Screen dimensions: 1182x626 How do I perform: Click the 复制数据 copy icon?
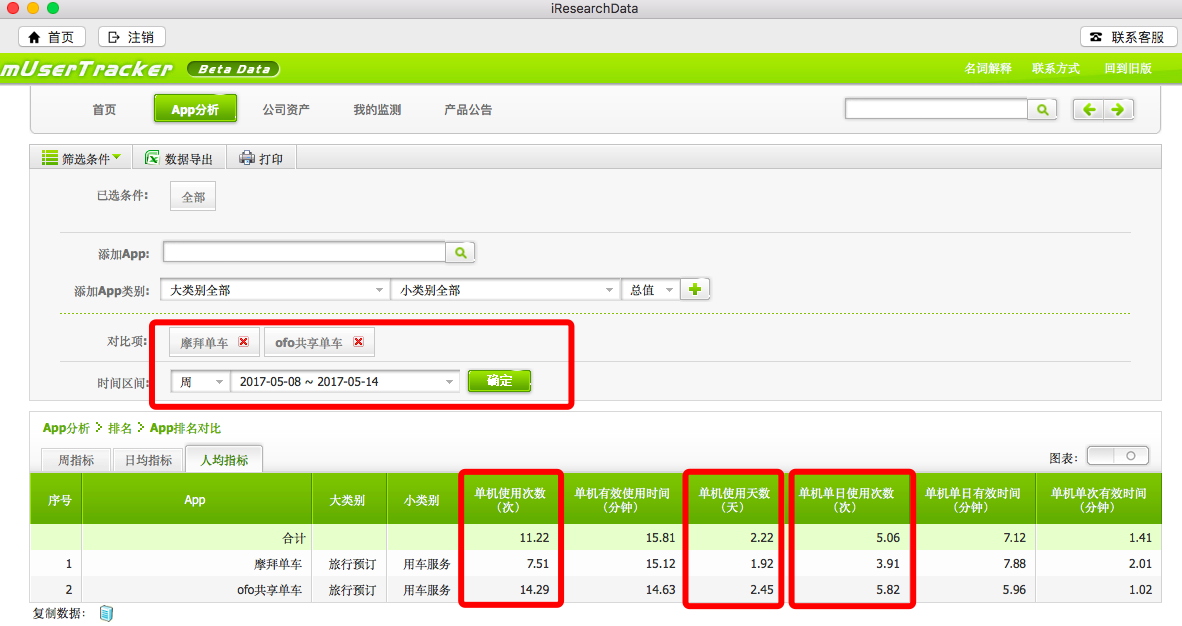[106, 614]
